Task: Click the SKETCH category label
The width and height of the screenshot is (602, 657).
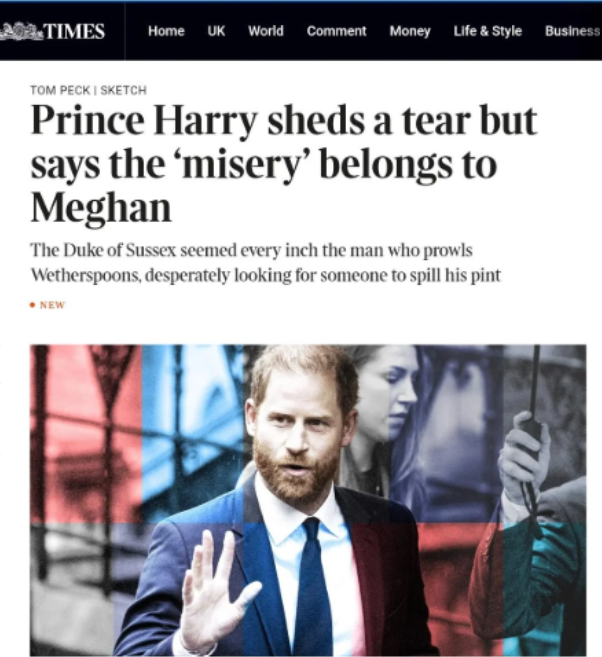Action: point(124,90)
